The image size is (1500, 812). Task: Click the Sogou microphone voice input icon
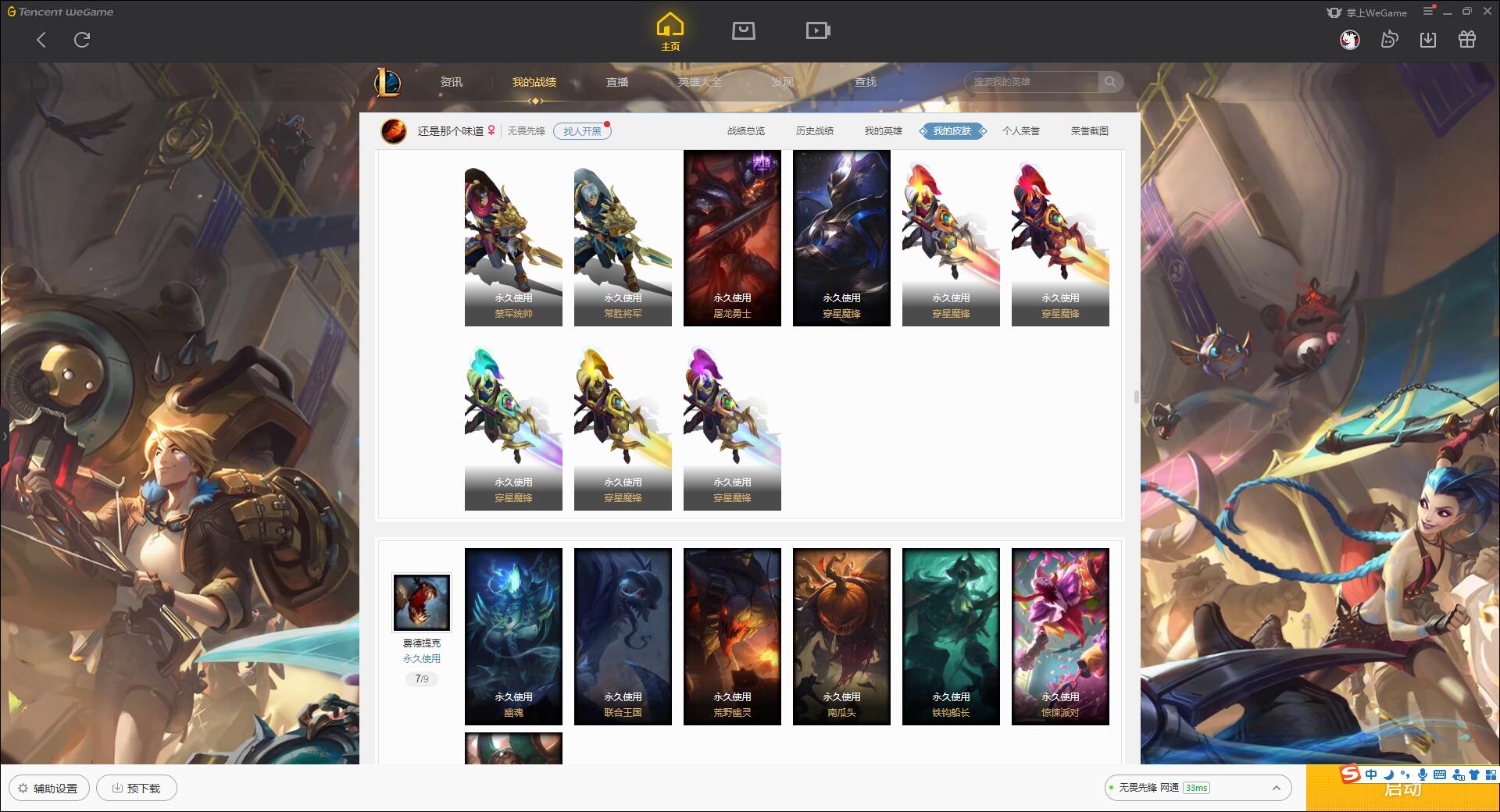point(1423,775)
